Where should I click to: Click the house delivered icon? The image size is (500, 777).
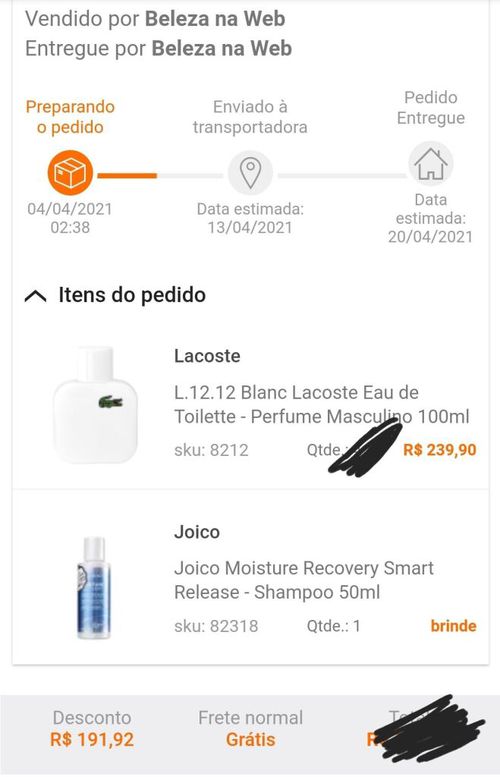pos(431,164)
